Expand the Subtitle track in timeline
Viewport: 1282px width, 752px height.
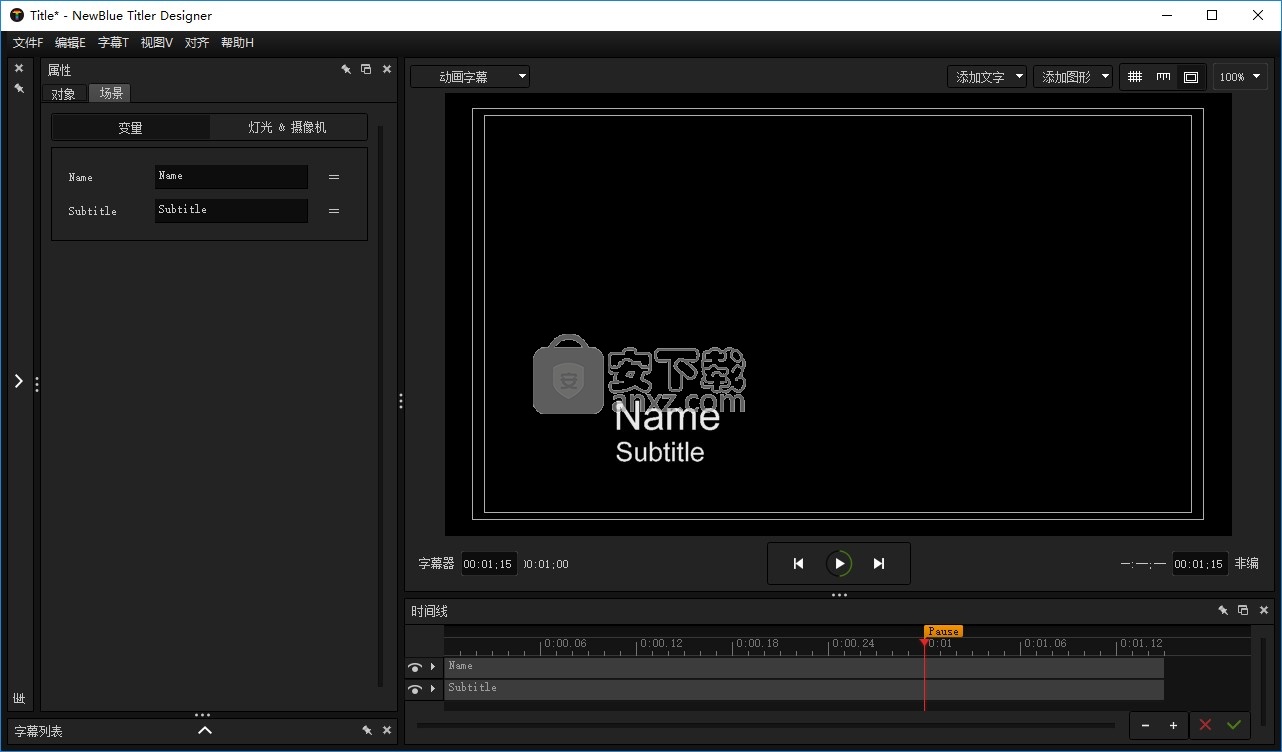click(433, 689)
